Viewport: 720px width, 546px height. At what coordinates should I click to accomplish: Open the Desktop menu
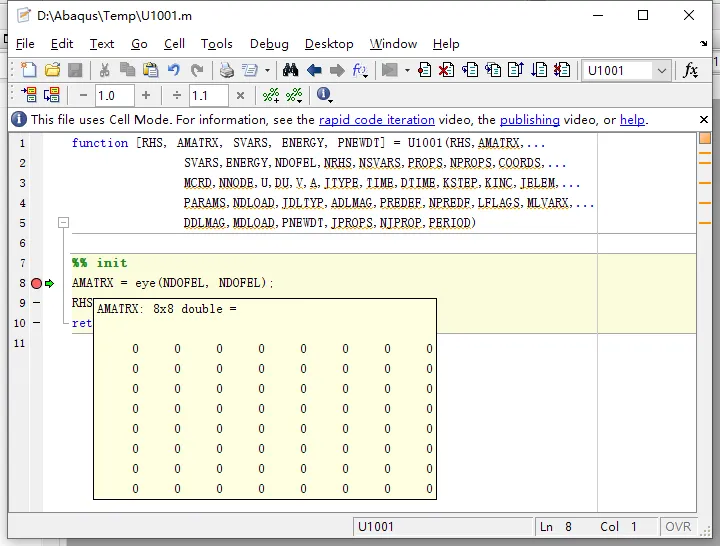pos(329,44)
